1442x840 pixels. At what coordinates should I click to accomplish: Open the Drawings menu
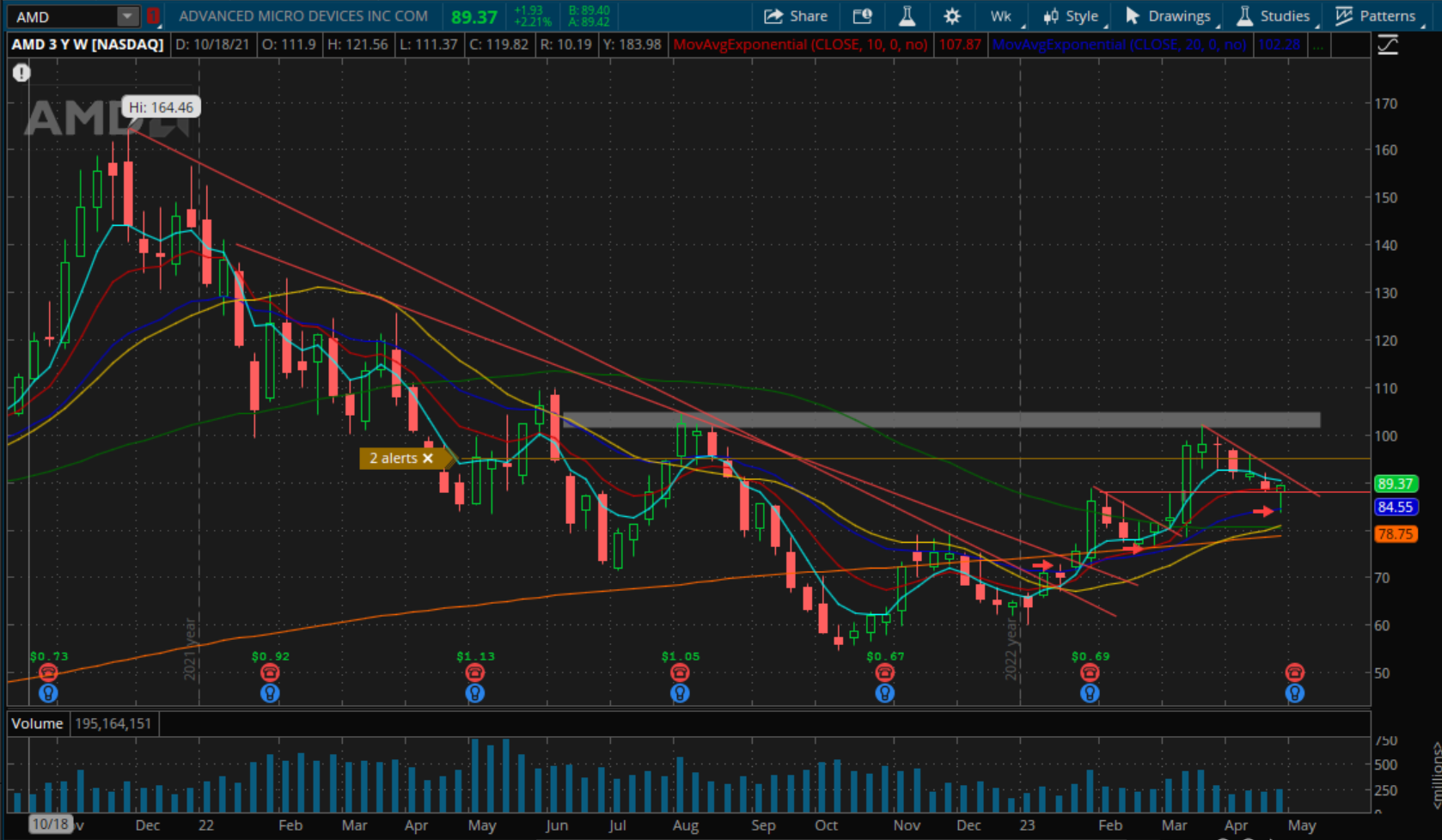click(1169, 16)
